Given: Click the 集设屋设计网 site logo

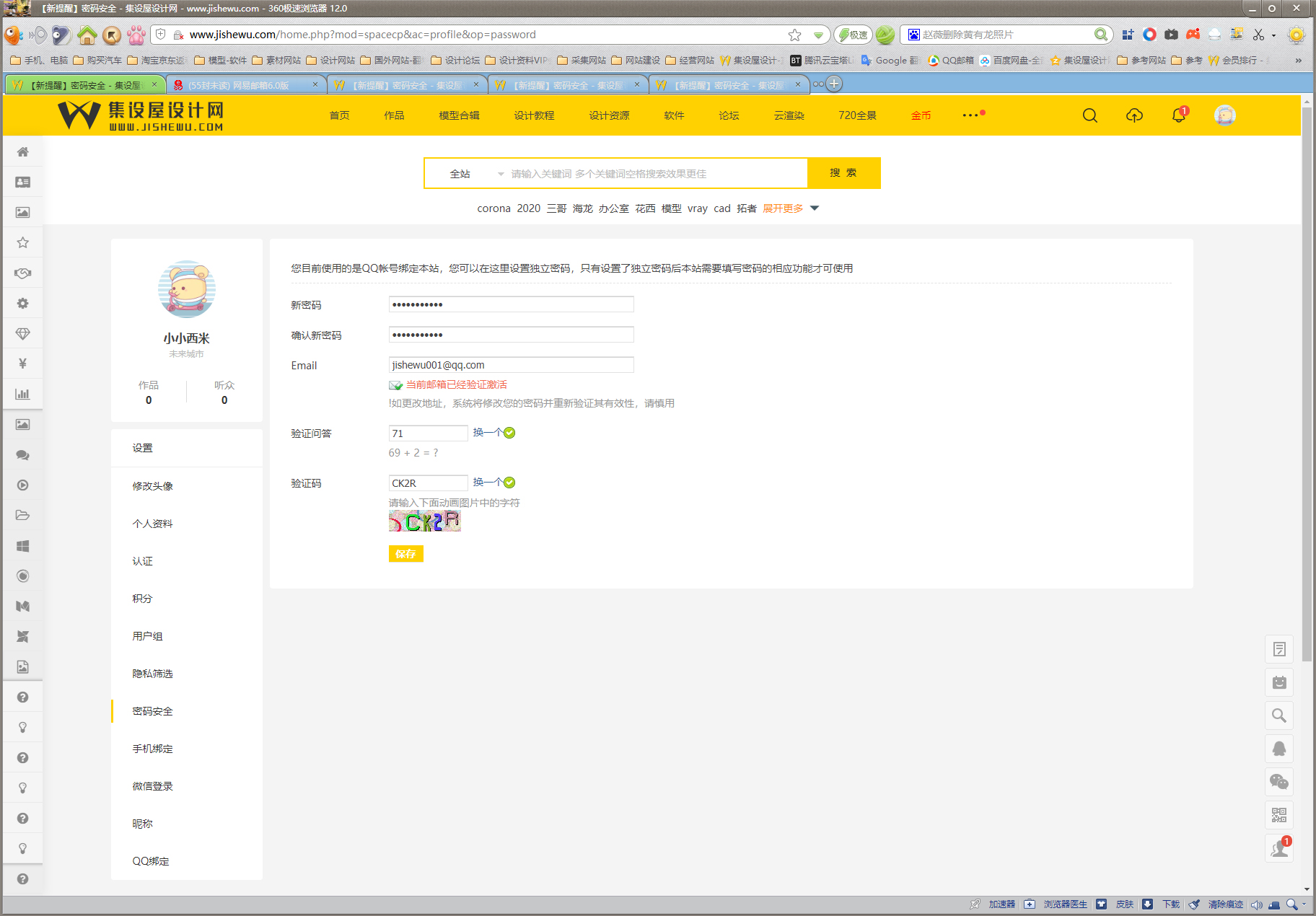Looking at the screenshot, I should [x=141, y=115].
